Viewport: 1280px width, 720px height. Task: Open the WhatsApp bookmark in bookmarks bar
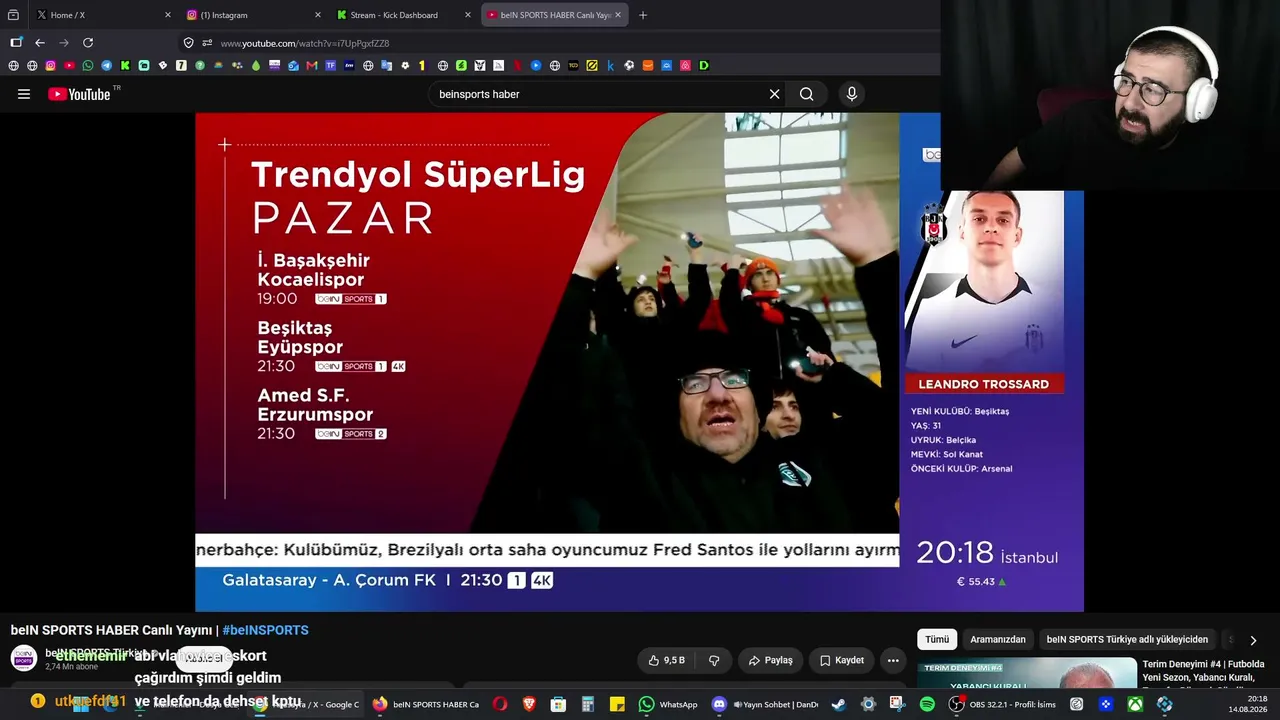tap(88, 66)
